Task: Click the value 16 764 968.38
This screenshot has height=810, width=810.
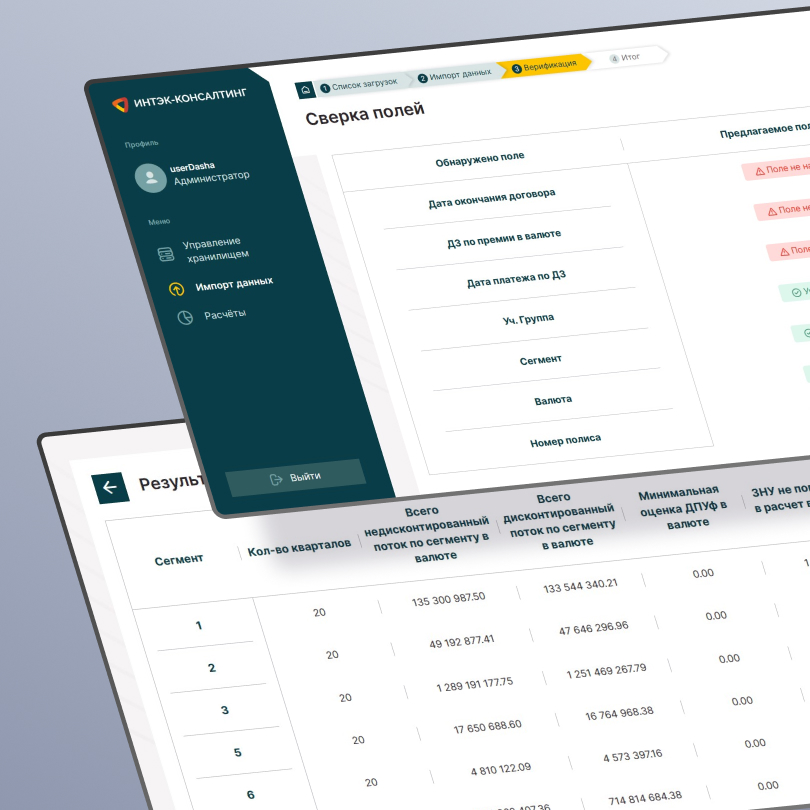Action: tap(619, 713)
